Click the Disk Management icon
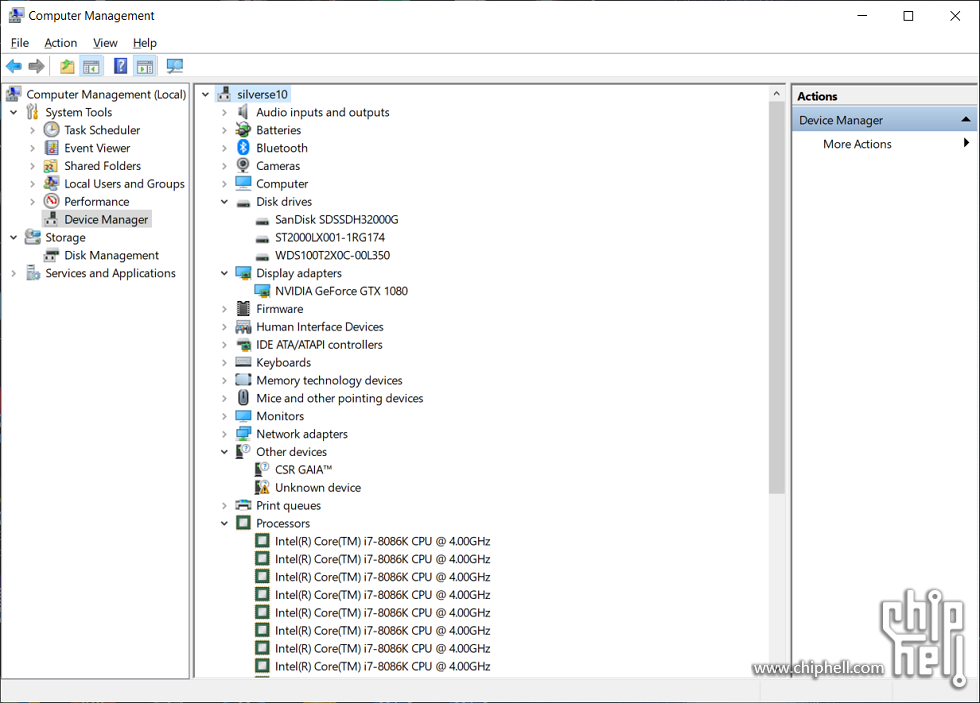 tap(51, 256)
